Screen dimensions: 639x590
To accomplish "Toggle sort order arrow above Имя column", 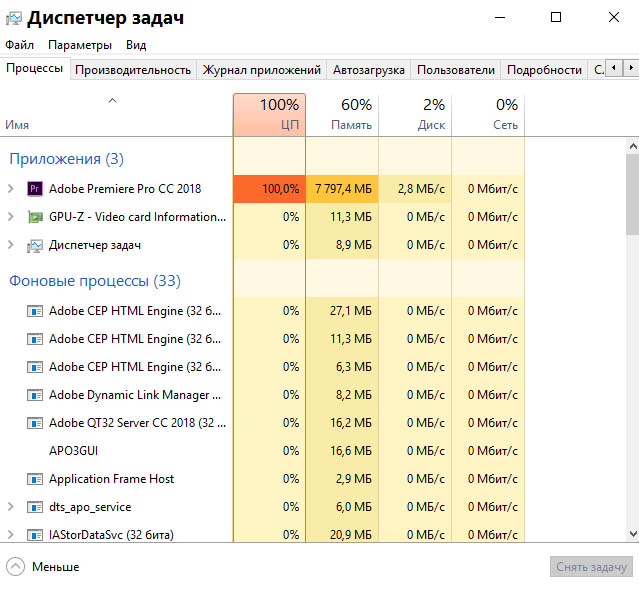I will click(112, 100).
